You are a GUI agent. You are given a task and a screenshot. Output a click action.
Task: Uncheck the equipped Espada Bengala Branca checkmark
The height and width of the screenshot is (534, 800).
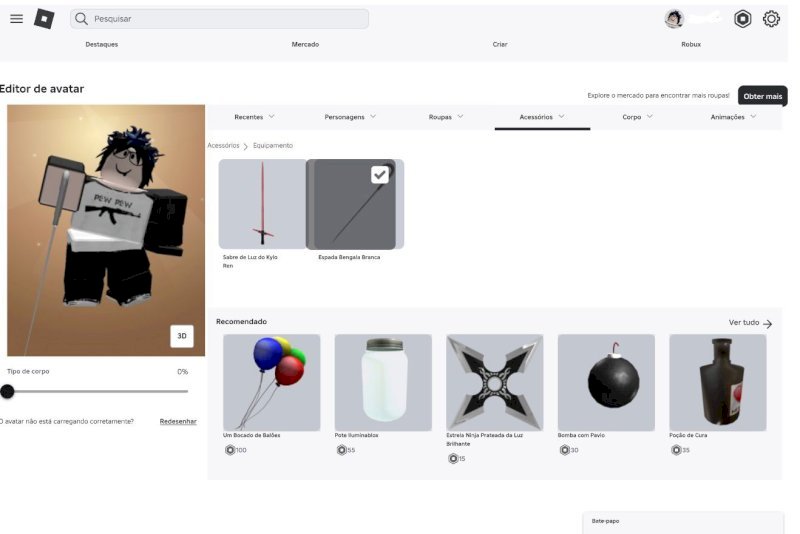(380, 175)
